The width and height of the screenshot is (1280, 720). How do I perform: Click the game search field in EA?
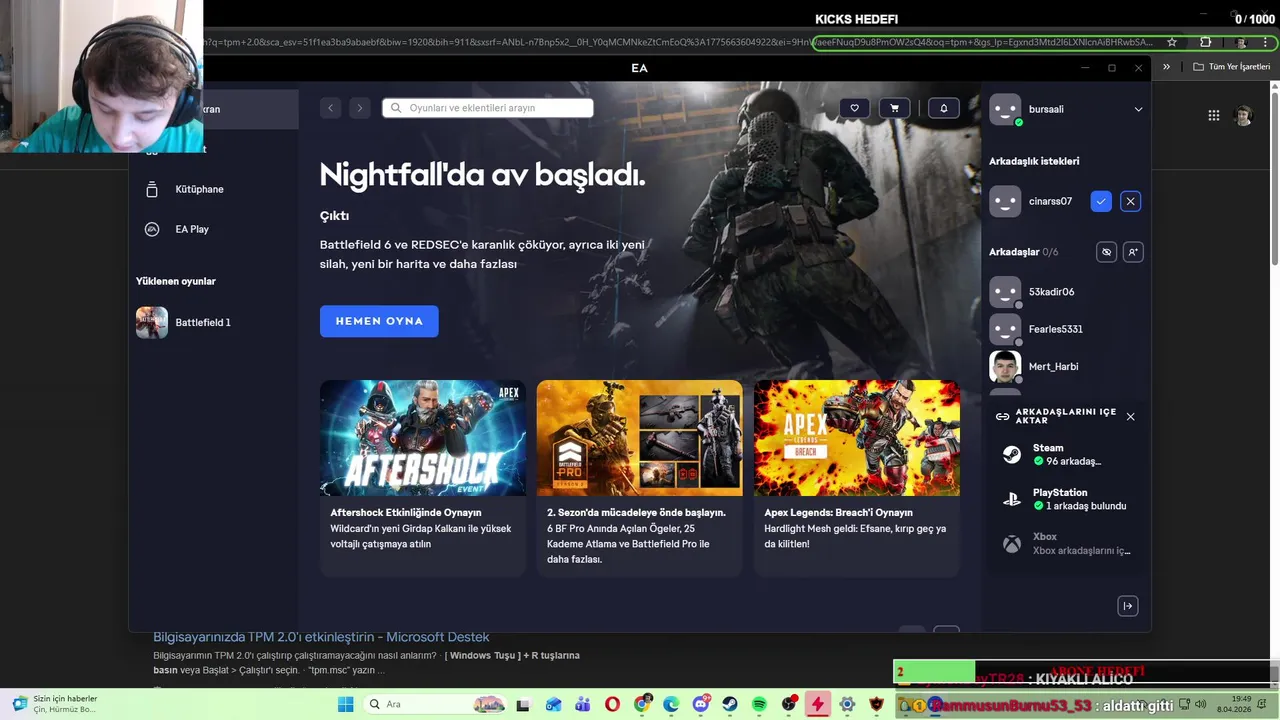point(488,108)
